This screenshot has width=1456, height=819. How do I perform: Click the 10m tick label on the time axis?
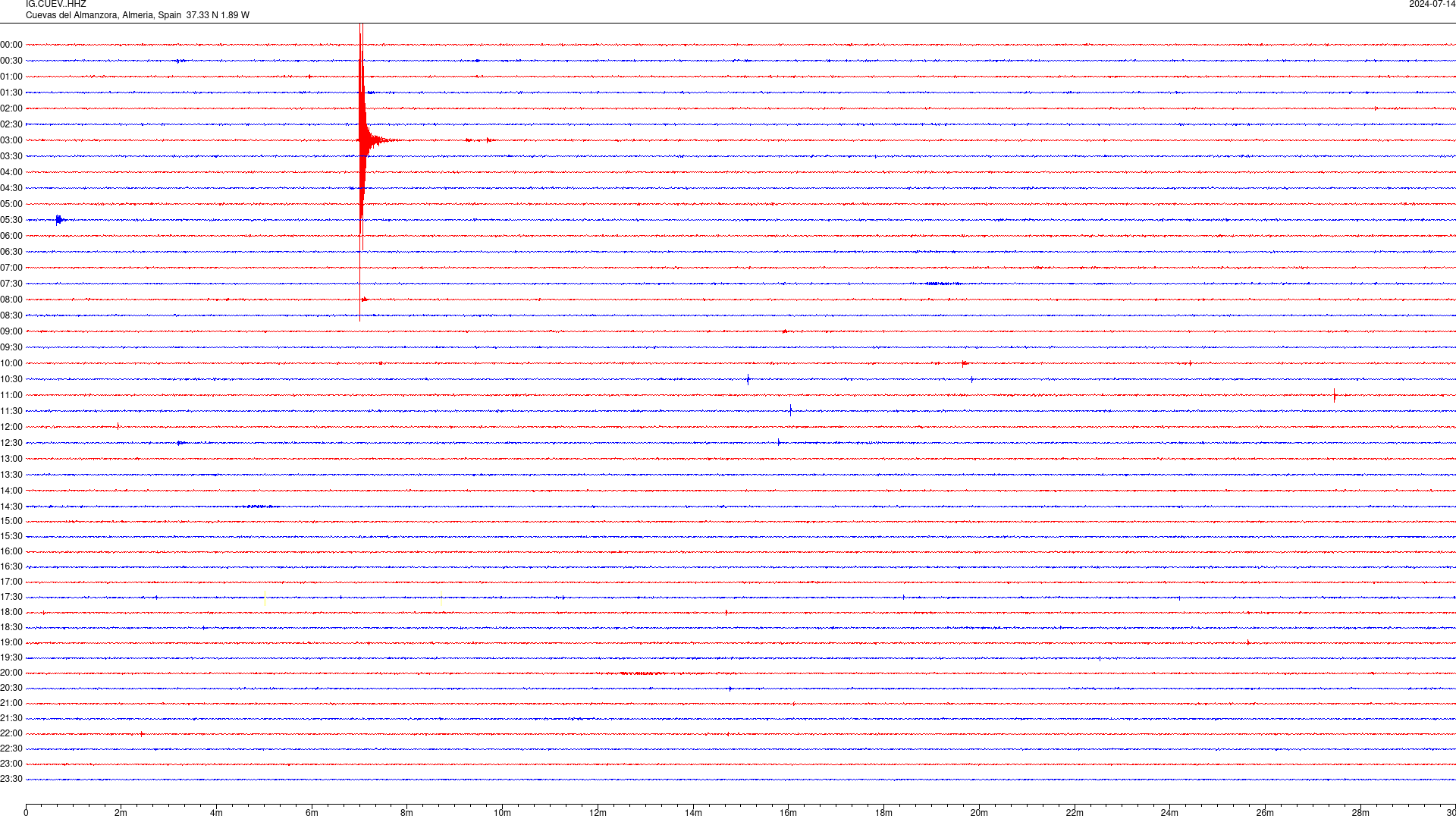502,813
